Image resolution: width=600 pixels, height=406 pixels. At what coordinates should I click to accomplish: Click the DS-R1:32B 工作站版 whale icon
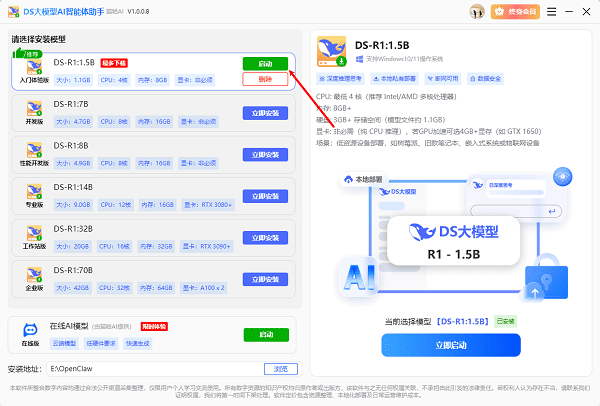34,233
